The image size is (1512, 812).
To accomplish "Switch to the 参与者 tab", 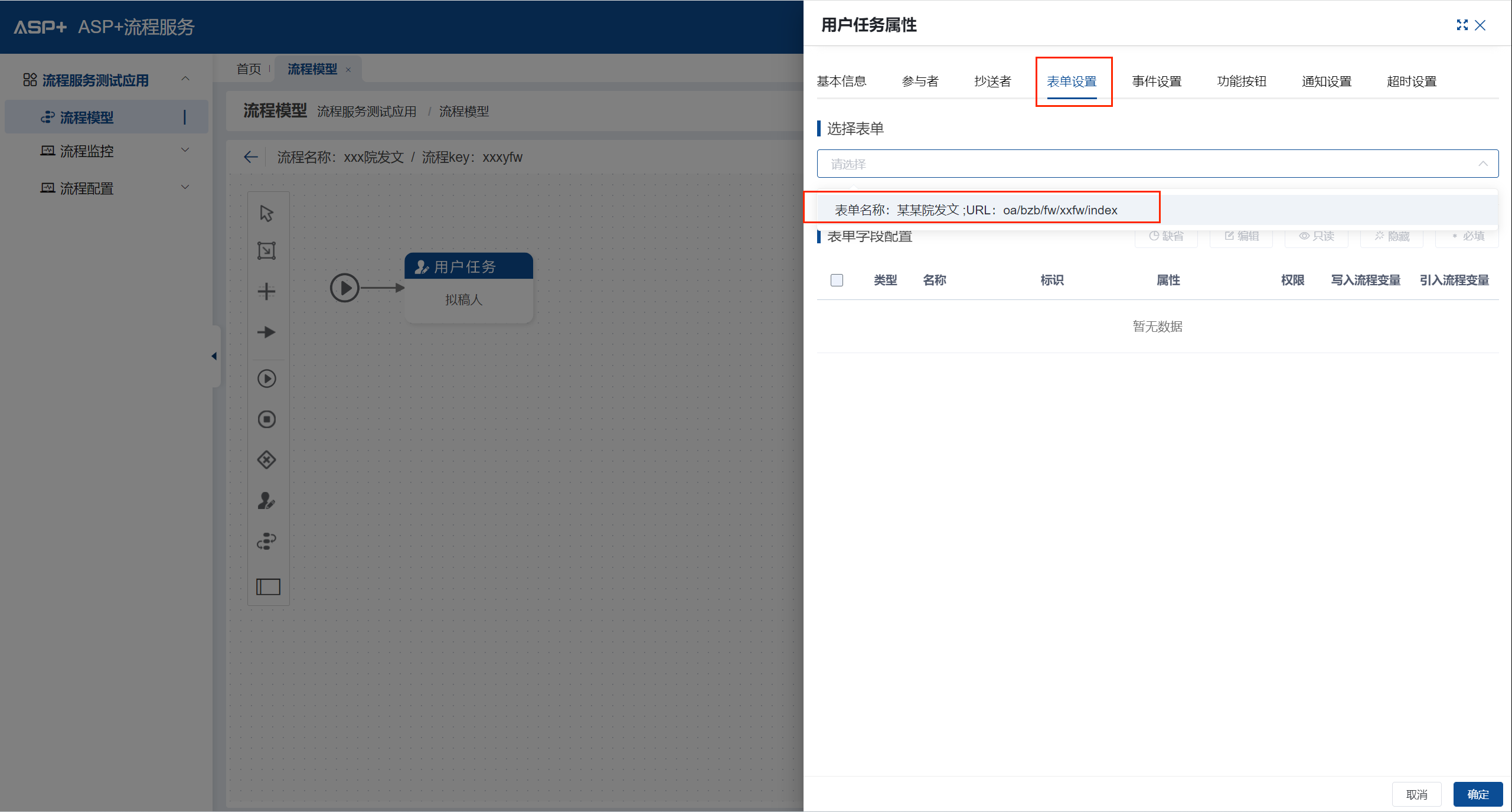I will (x=920, y=81).
